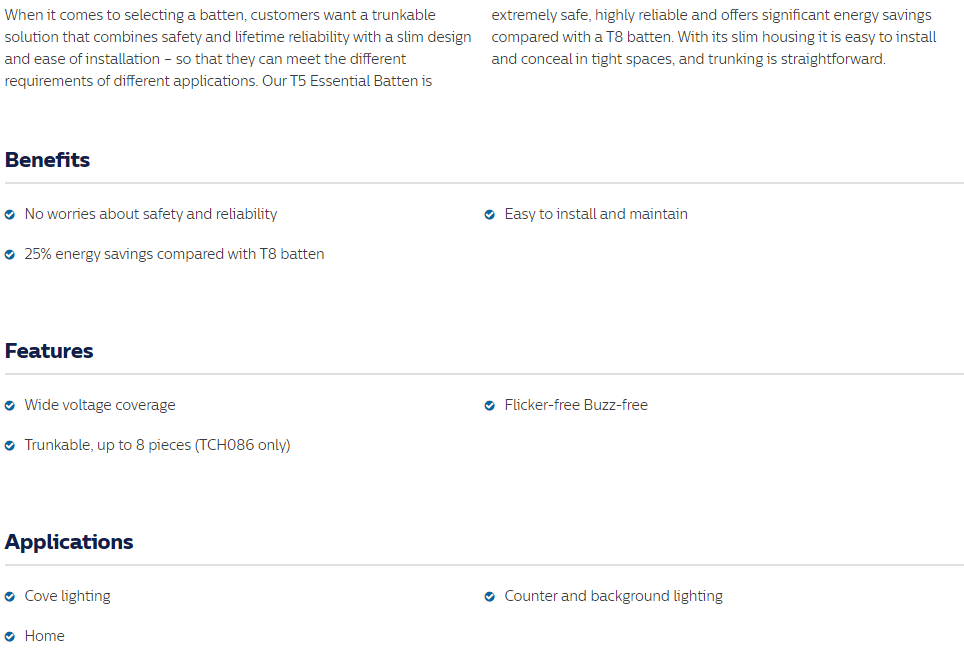Click the checkmark icon beside "No worries about safety"
Screen dimensions: 964x648
(x=10, y=215)
